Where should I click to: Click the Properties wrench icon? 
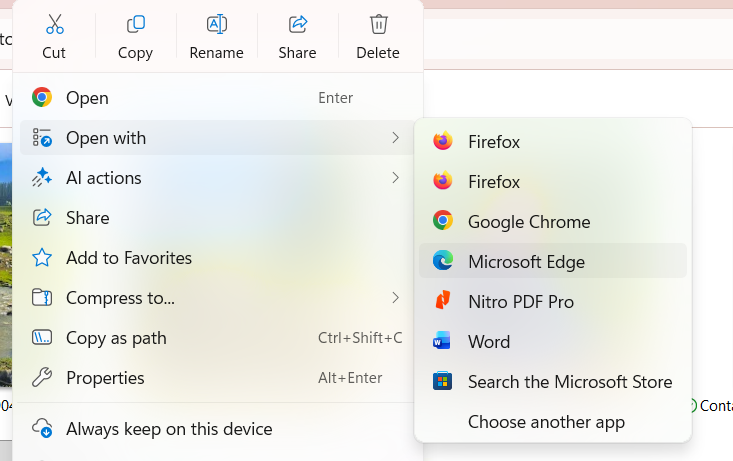click(42, 377)
